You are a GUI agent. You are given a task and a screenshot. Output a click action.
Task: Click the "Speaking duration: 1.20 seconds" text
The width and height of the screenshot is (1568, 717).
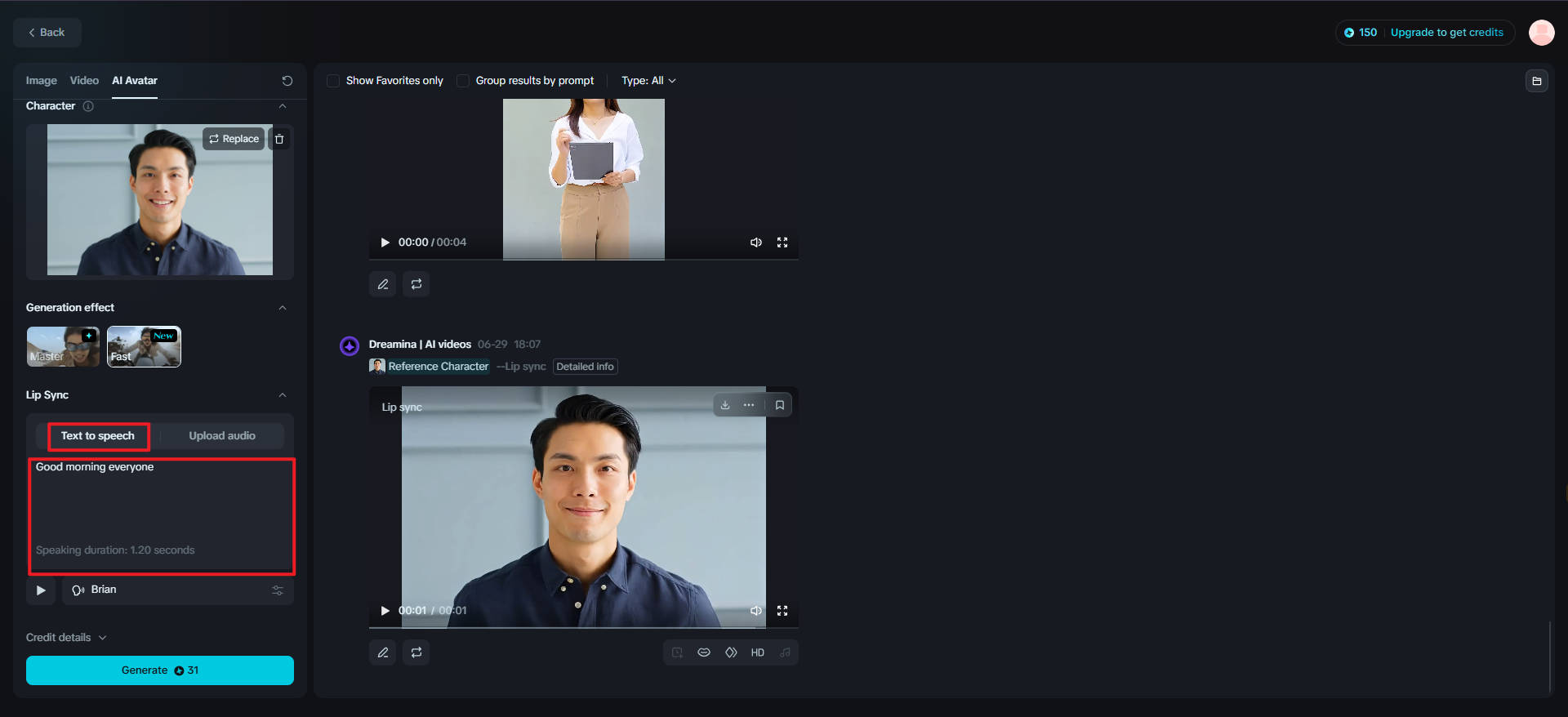(x=115, y=550)
